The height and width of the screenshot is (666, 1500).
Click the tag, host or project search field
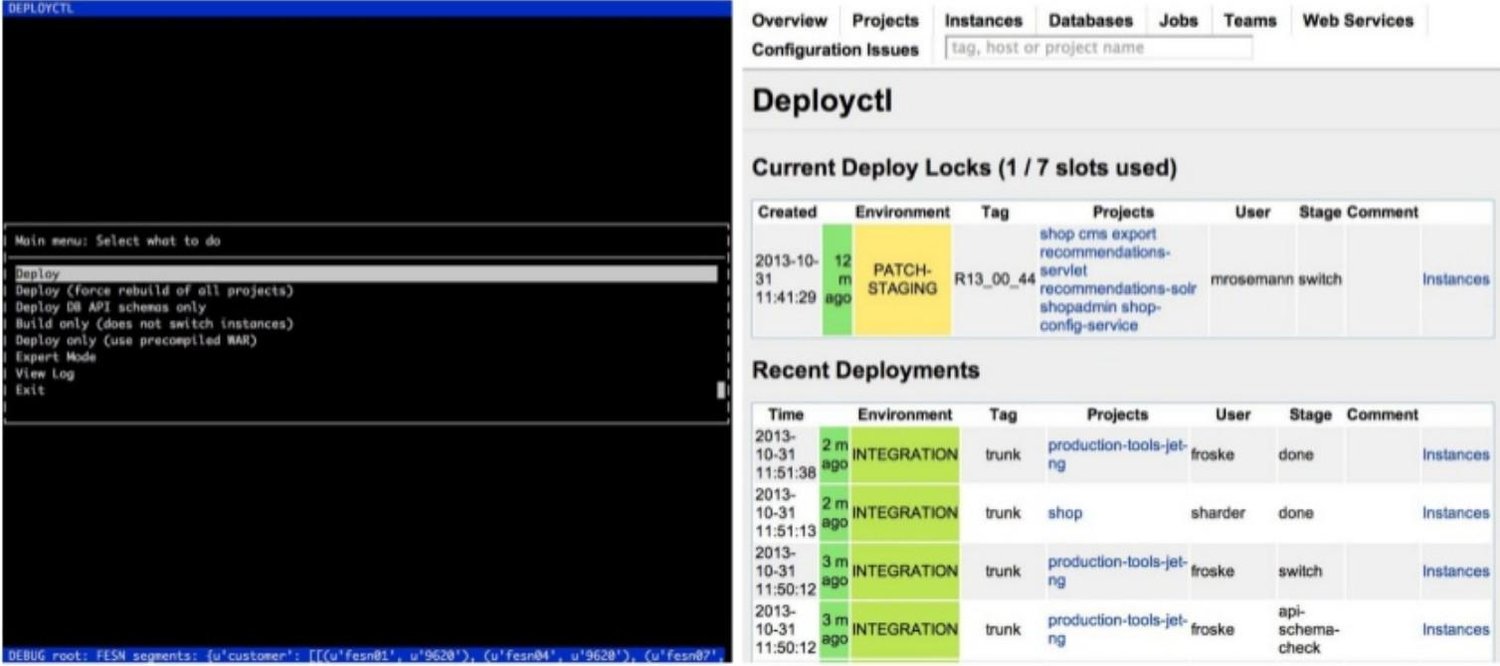click(x=1098, y=48)
